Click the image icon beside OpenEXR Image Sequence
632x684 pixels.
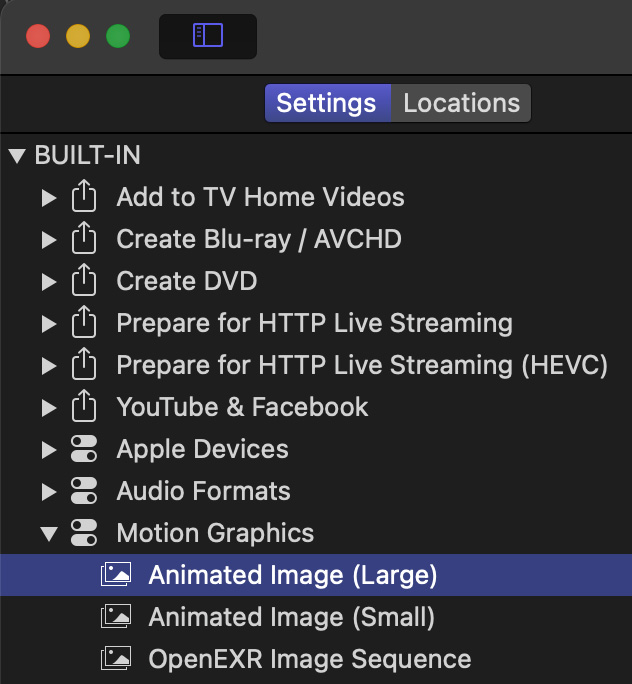(116, 660)
